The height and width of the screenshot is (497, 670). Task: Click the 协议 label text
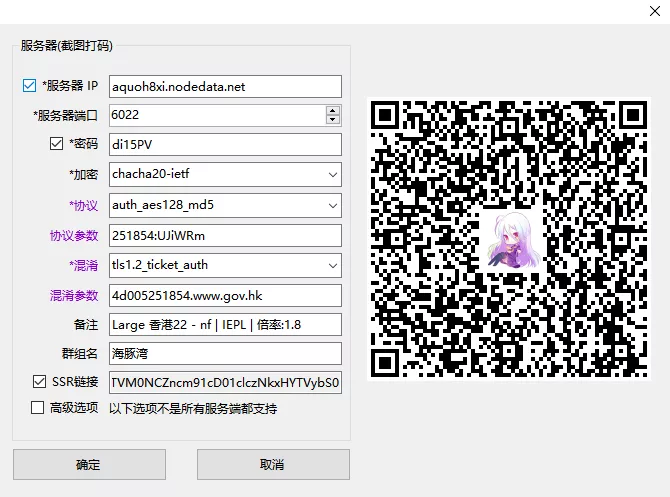(84, 206)
